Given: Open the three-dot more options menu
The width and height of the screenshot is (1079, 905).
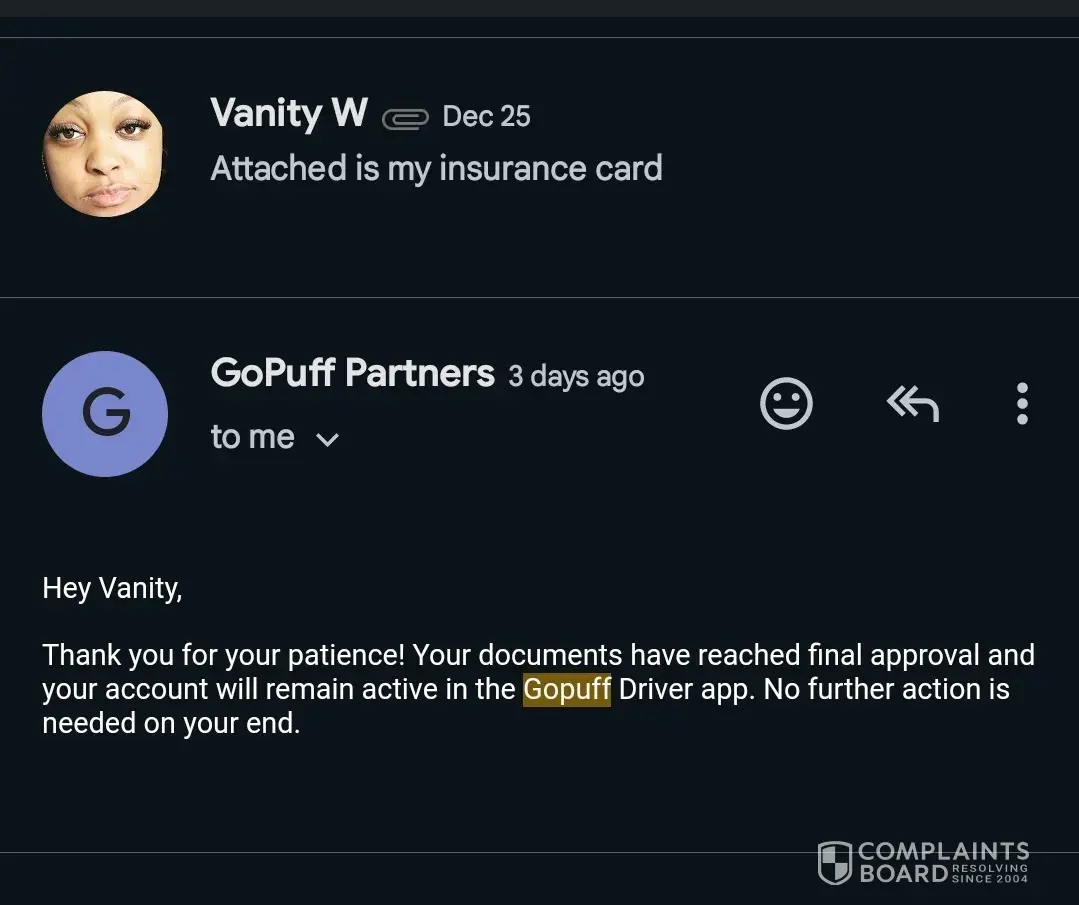Looking at the screenshot, I should (x=1021, y=403).
